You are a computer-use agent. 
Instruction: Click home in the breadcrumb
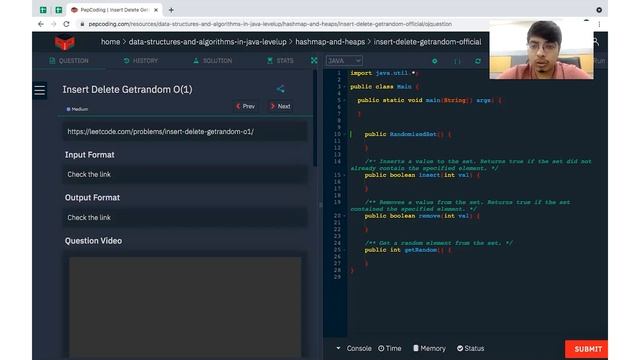111,42
